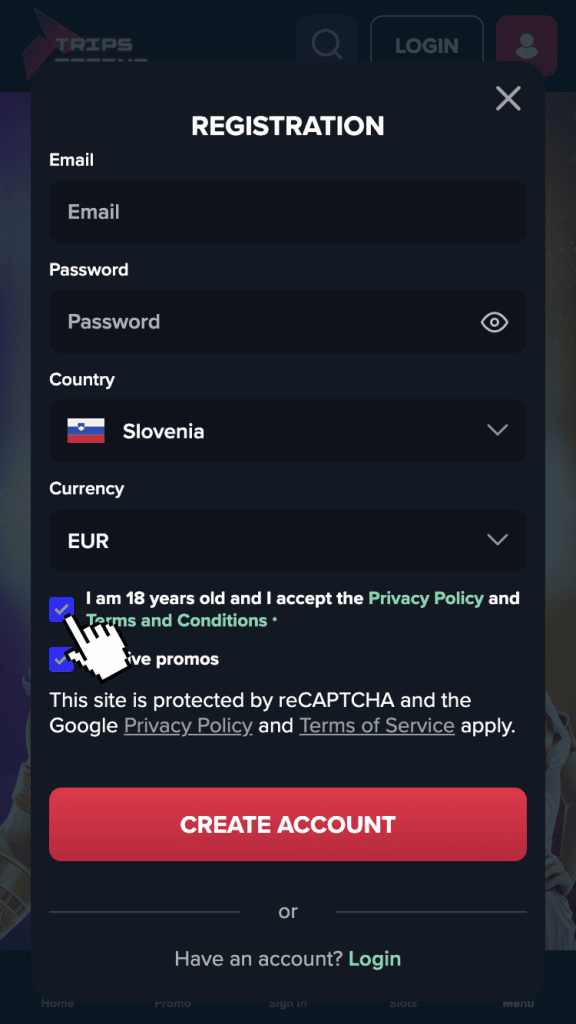Open the user profile icon at top right
The image size is (576, 1024).
[x=526, y=44]
